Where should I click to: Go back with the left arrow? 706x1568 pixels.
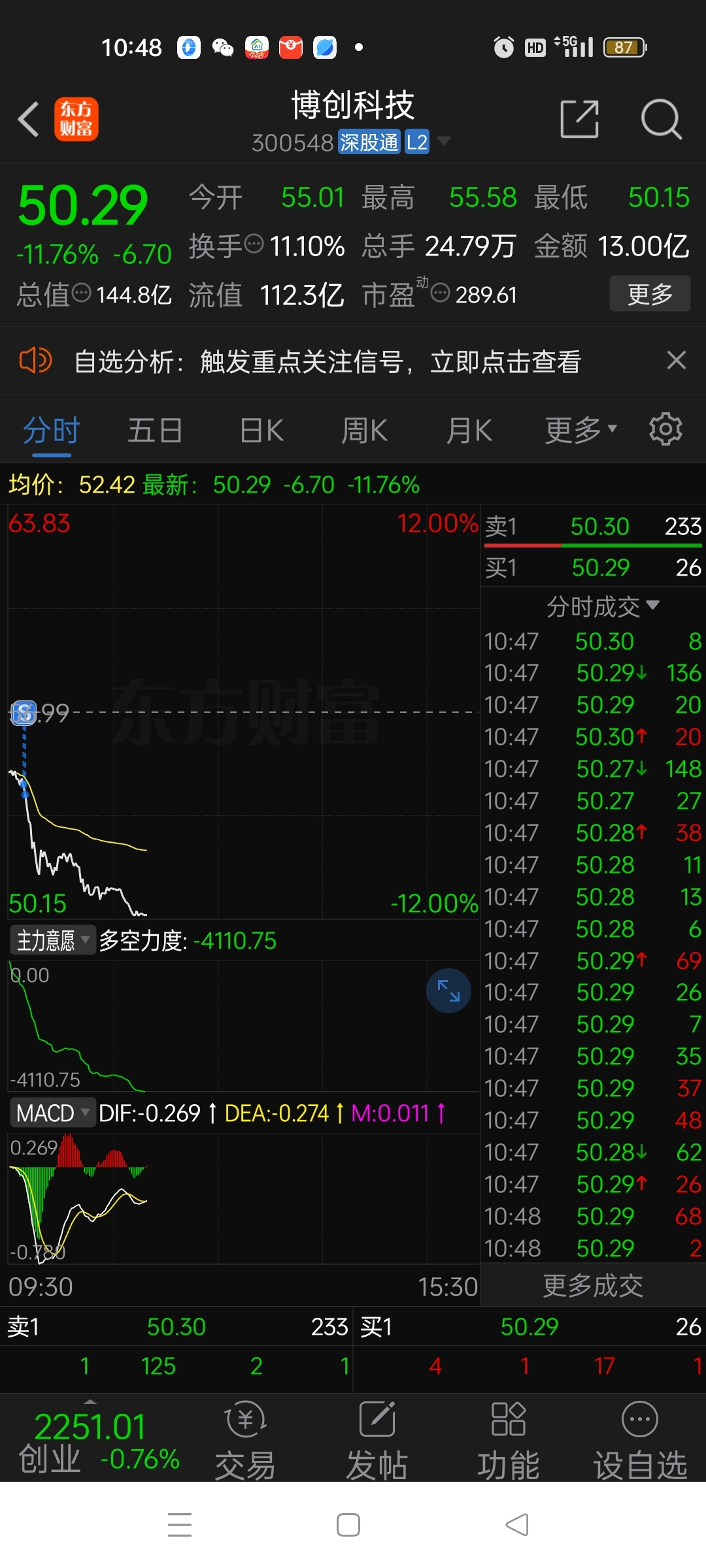tap(28, 119)
